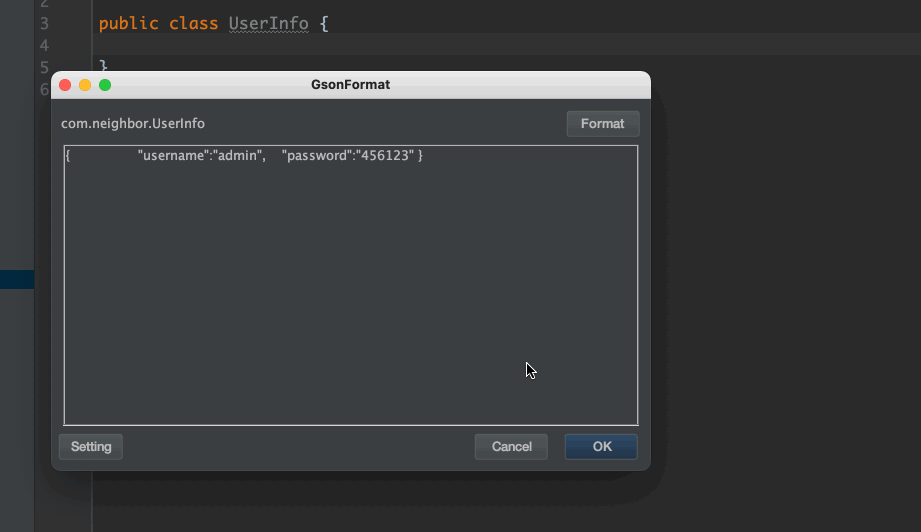Viewport: 921px width, 532px height.
Task: Click inside the JSON text area
Action: coord(351,285)
